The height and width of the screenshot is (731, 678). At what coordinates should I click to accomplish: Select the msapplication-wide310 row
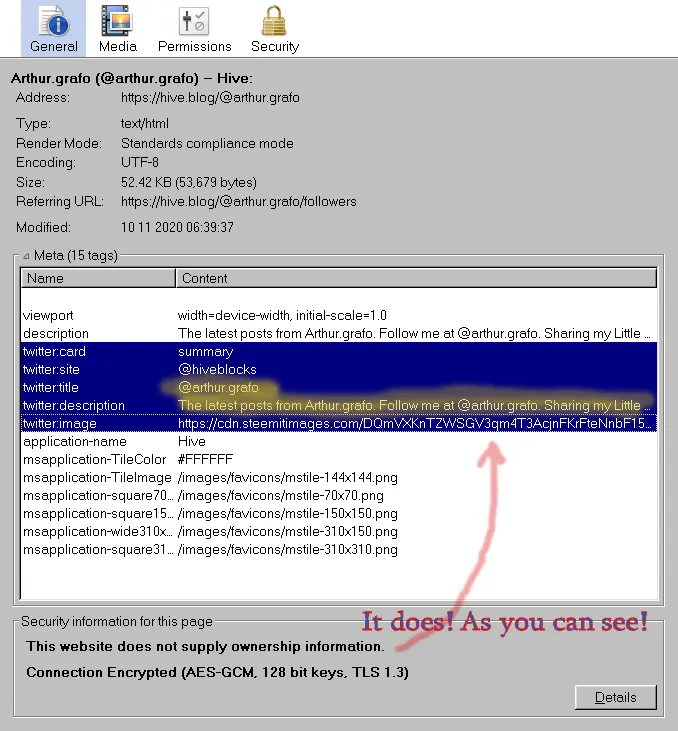[x=339, y=531]
